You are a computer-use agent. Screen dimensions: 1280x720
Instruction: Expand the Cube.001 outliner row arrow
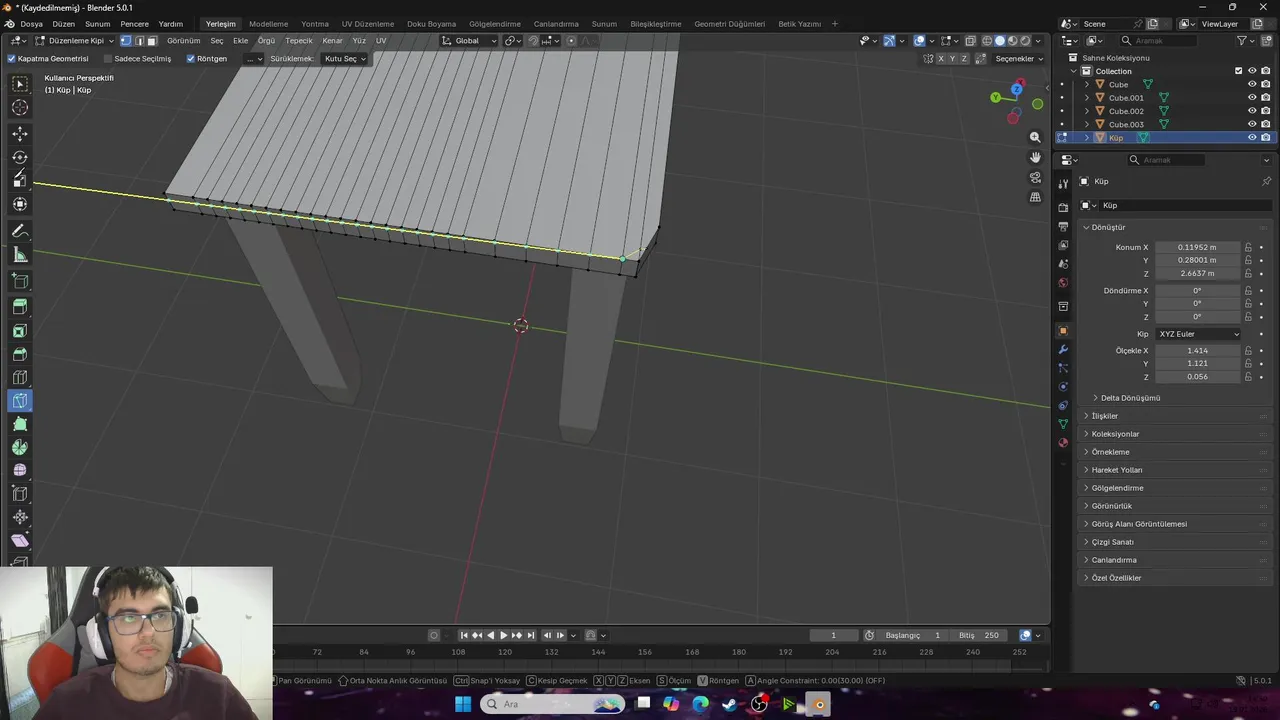point(1087,98)
